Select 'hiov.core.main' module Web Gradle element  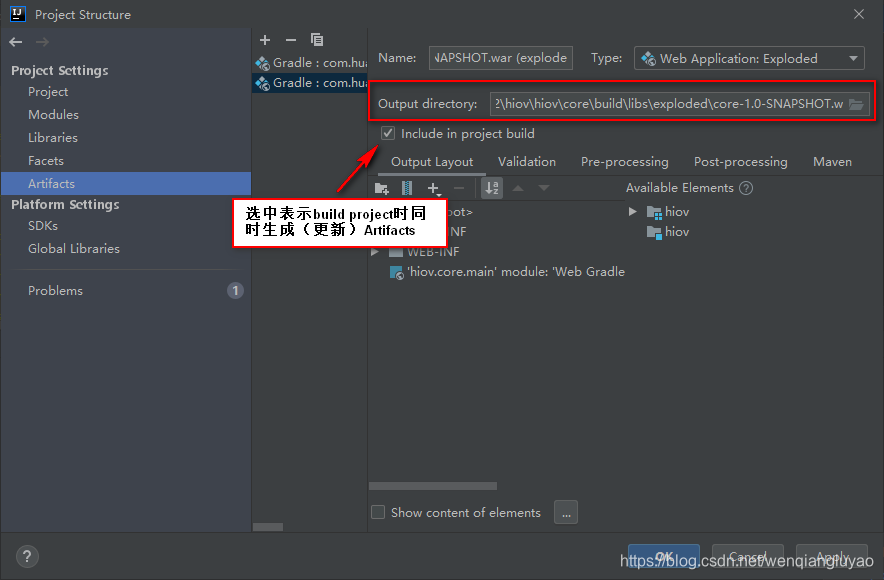[507, 272]
